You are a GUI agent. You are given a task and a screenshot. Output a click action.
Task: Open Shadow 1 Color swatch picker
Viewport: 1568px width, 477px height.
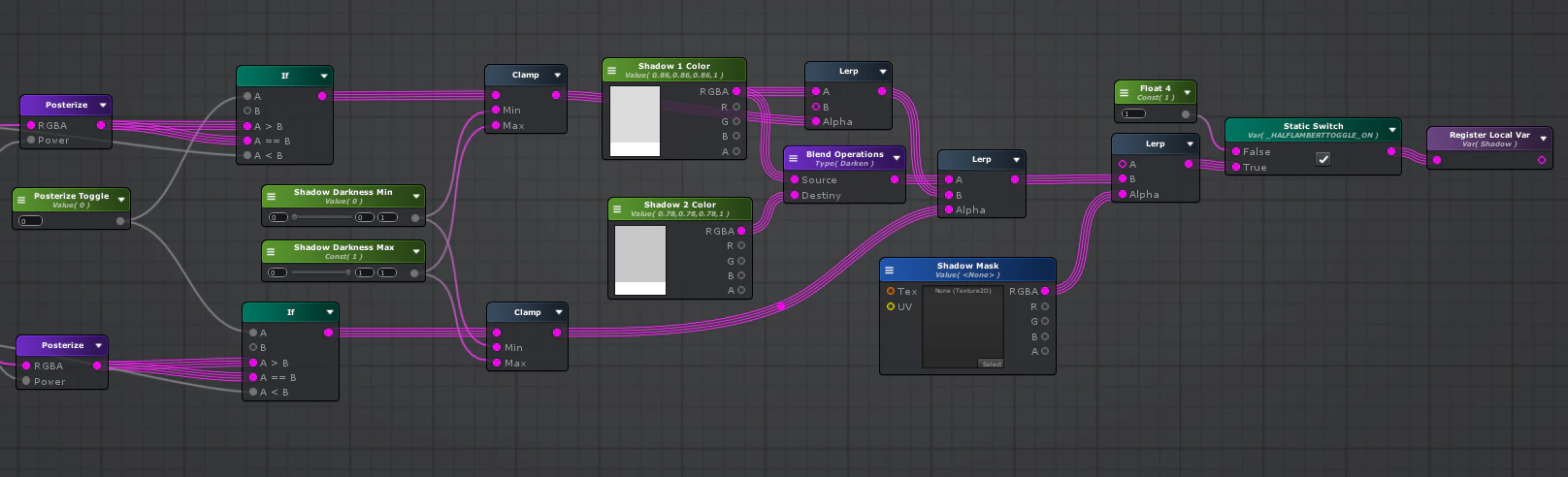635,121
